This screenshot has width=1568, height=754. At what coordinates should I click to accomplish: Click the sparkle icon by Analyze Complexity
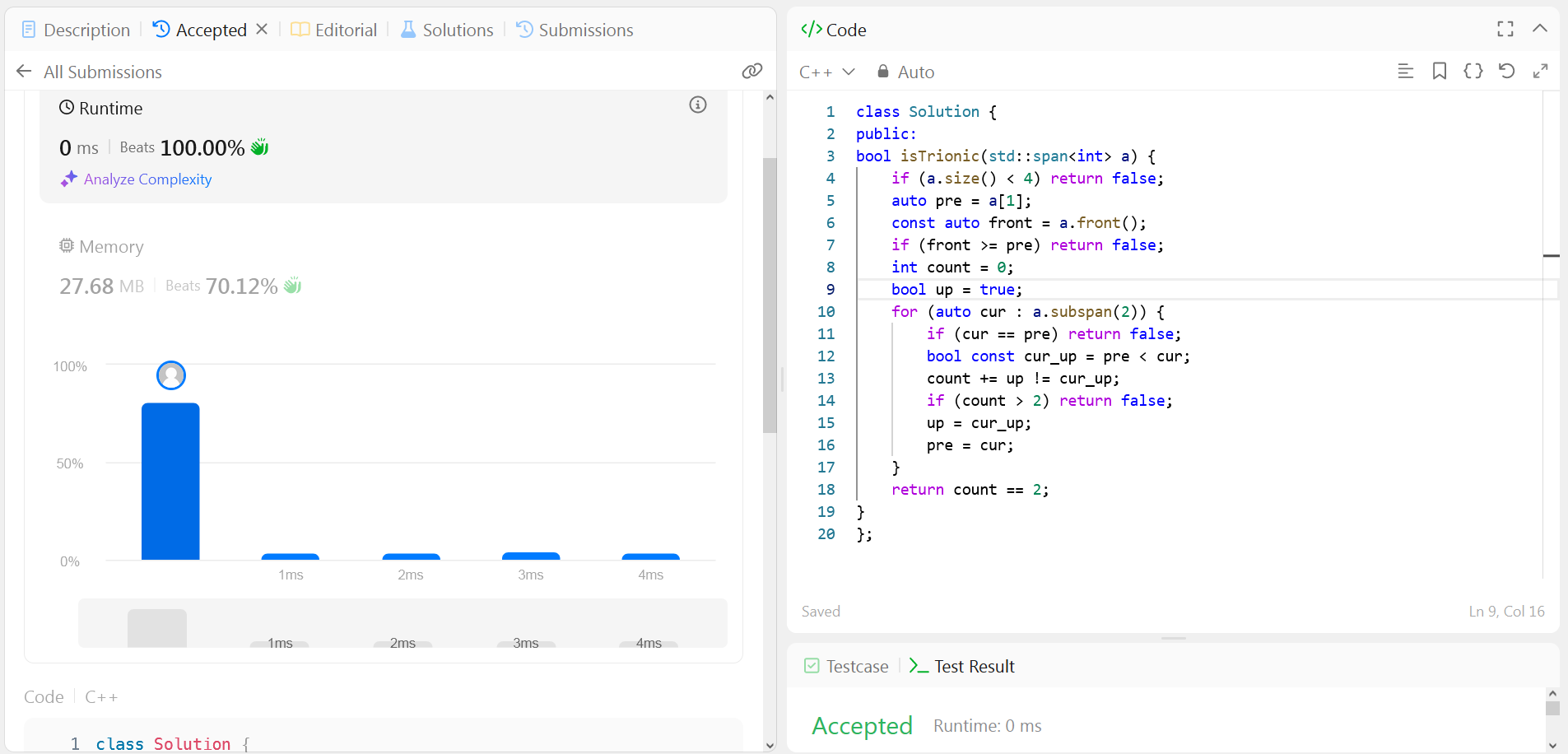tap(69, 179)
